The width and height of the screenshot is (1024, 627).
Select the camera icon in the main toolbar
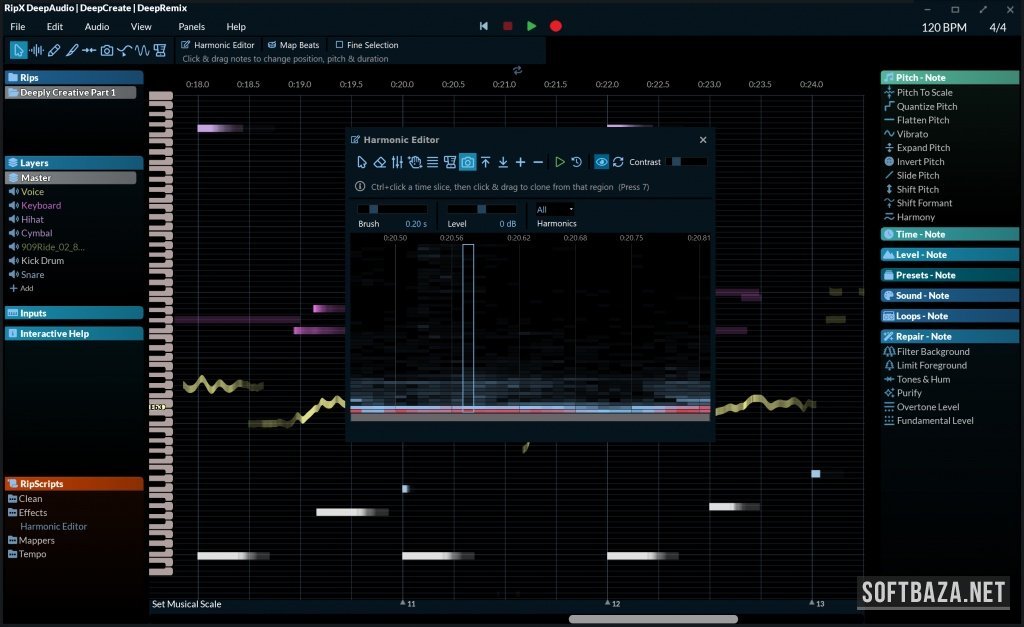(107, 50)
